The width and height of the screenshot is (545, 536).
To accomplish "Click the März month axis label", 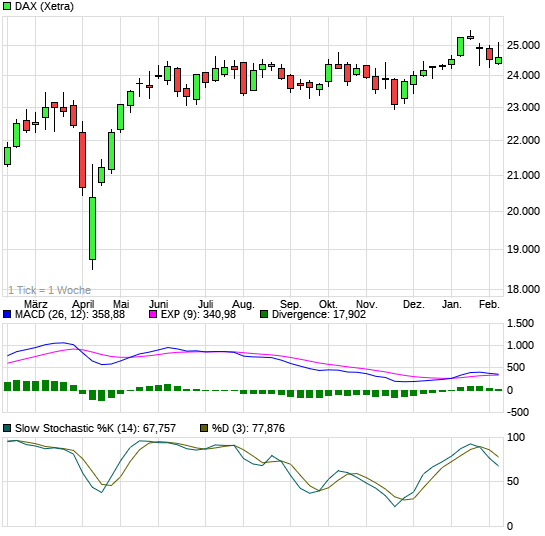I will (x=35, y=304).
